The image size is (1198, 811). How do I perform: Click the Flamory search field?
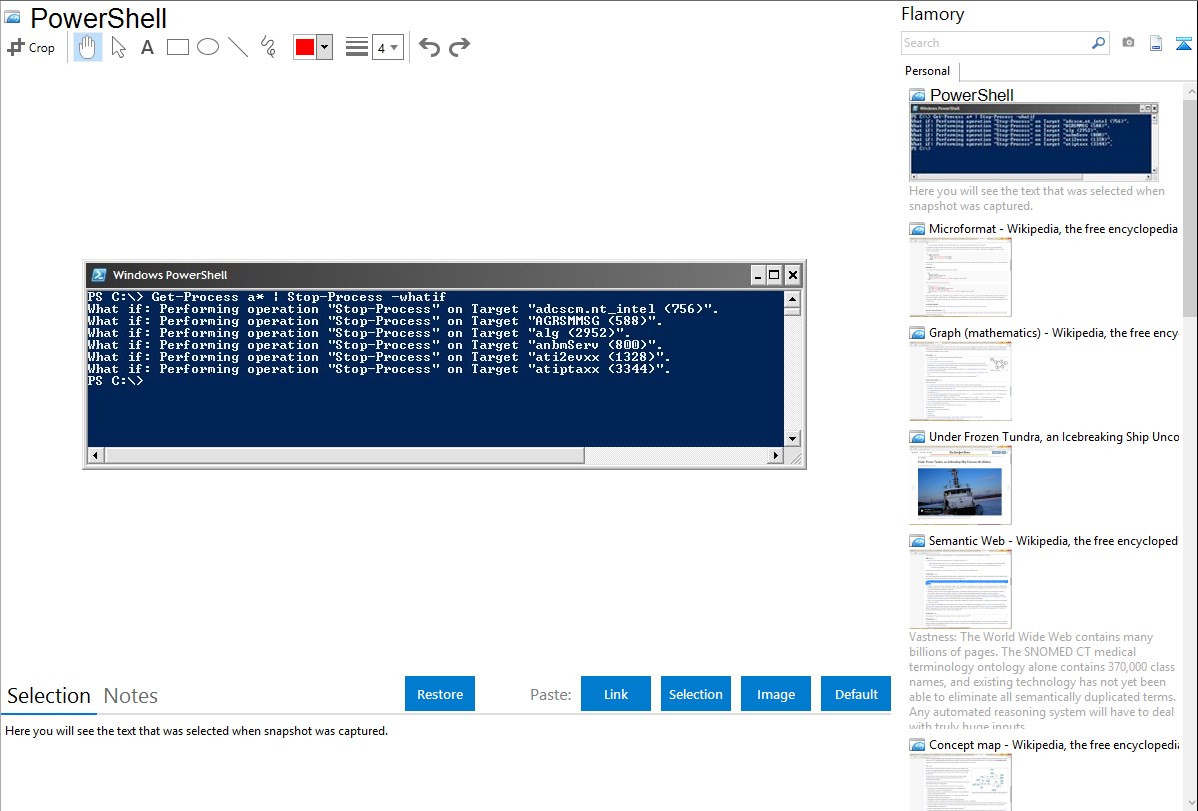point(996,43)
